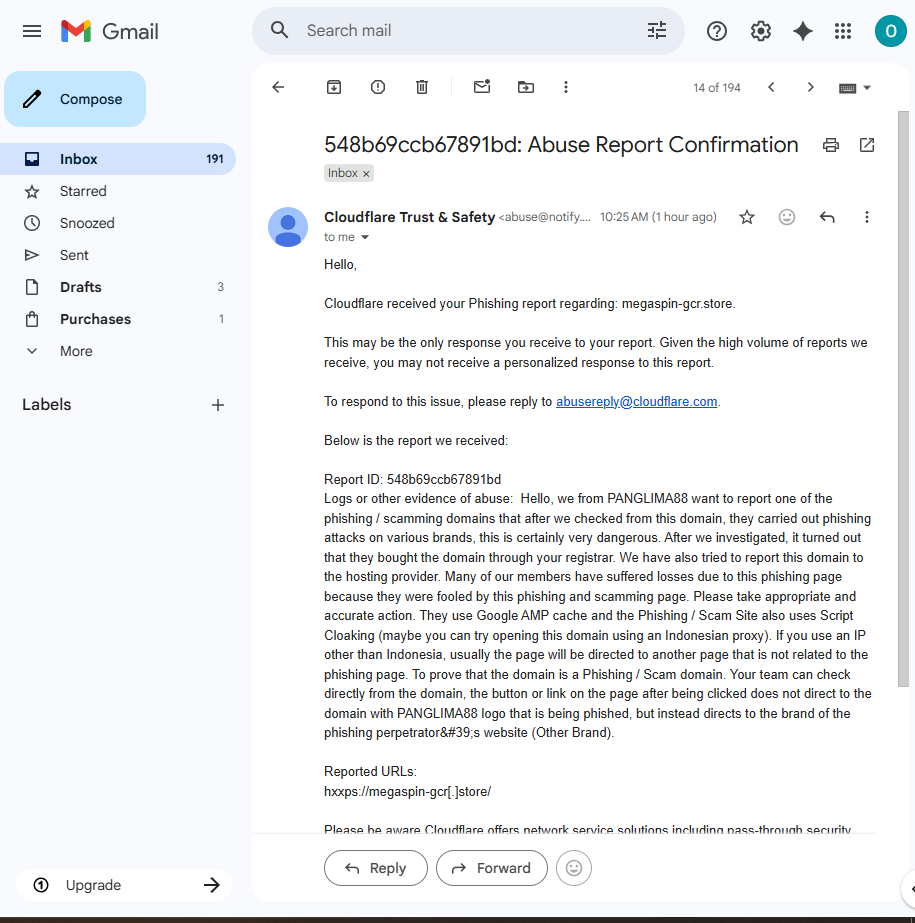The width and height of the screenshot is (915, 923).
Task: Add emoji reaction beside the timestamp
Action: (787, 217)
